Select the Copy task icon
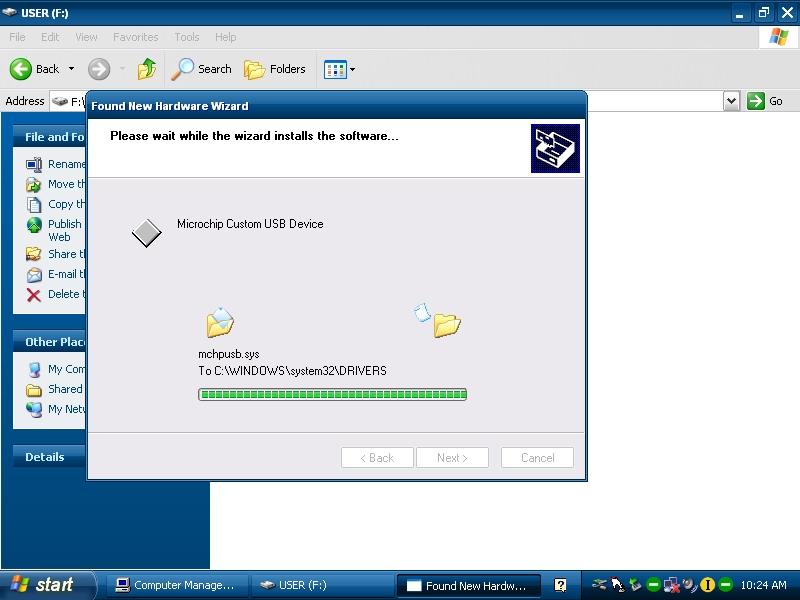 (34, 204)
